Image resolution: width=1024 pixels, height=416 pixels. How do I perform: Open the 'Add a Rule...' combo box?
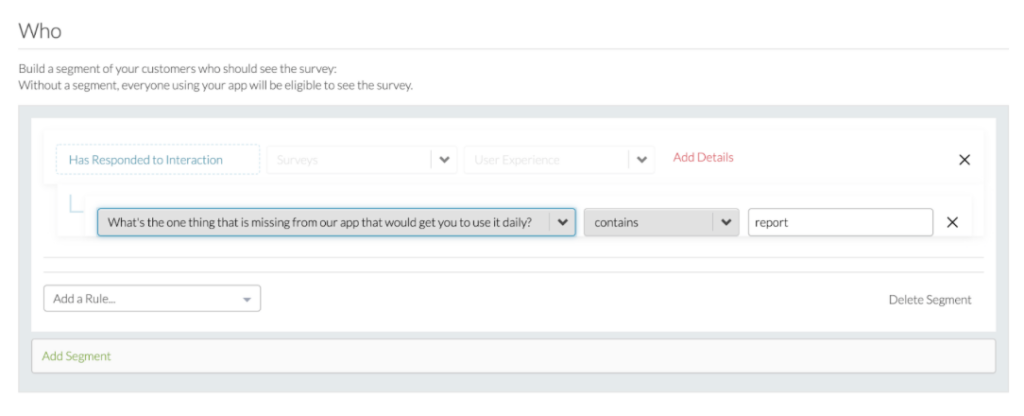click(142, 298)
